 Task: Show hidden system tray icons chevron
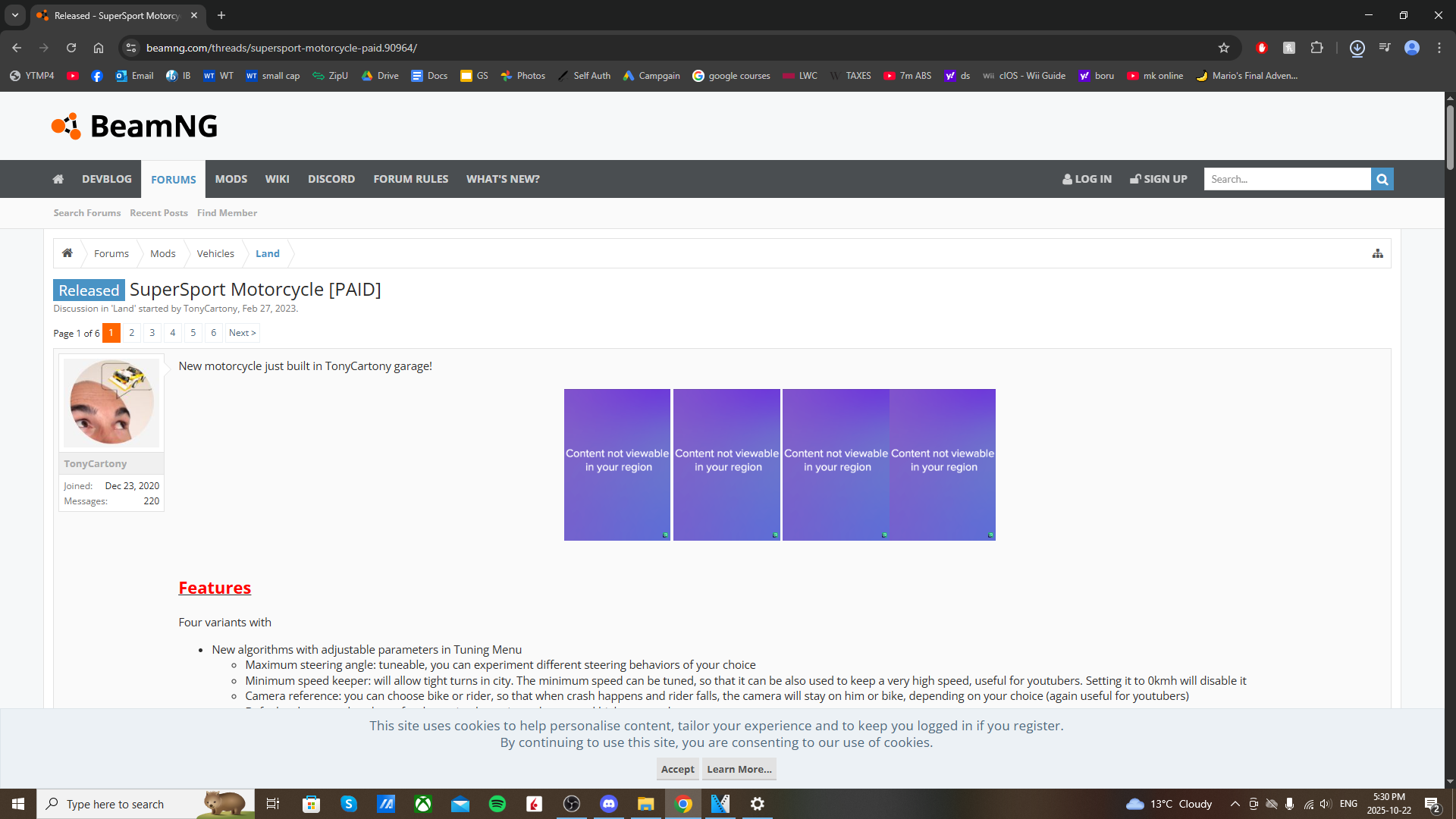point(1235,804)
